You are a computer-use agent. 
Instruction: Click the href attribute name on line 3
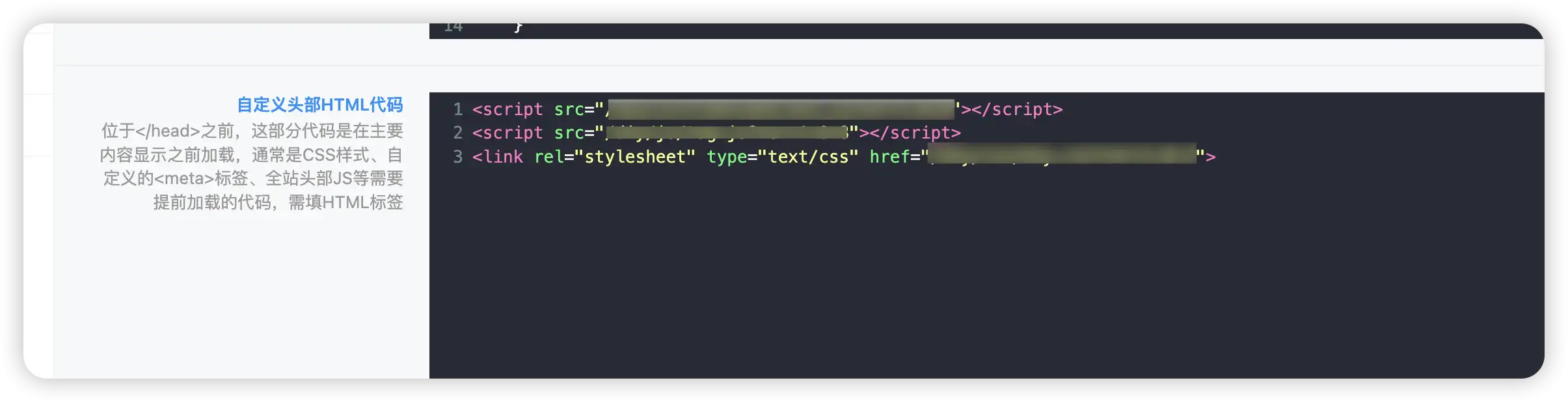[x=889, y=157]
